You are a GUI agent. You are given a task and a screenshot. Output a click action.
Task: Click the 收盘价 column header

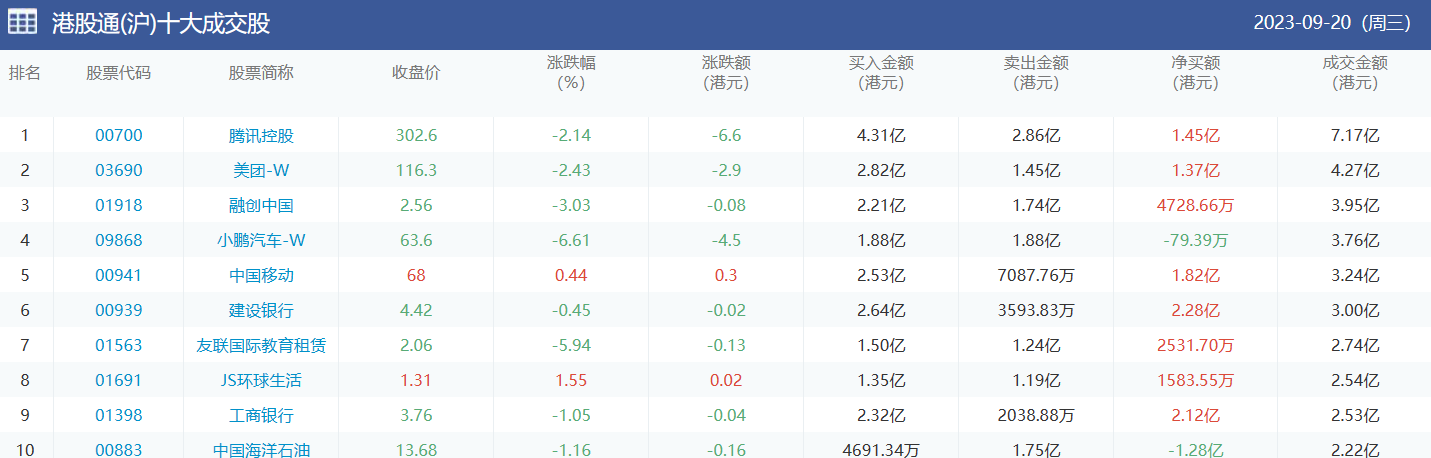coord(416,72)
